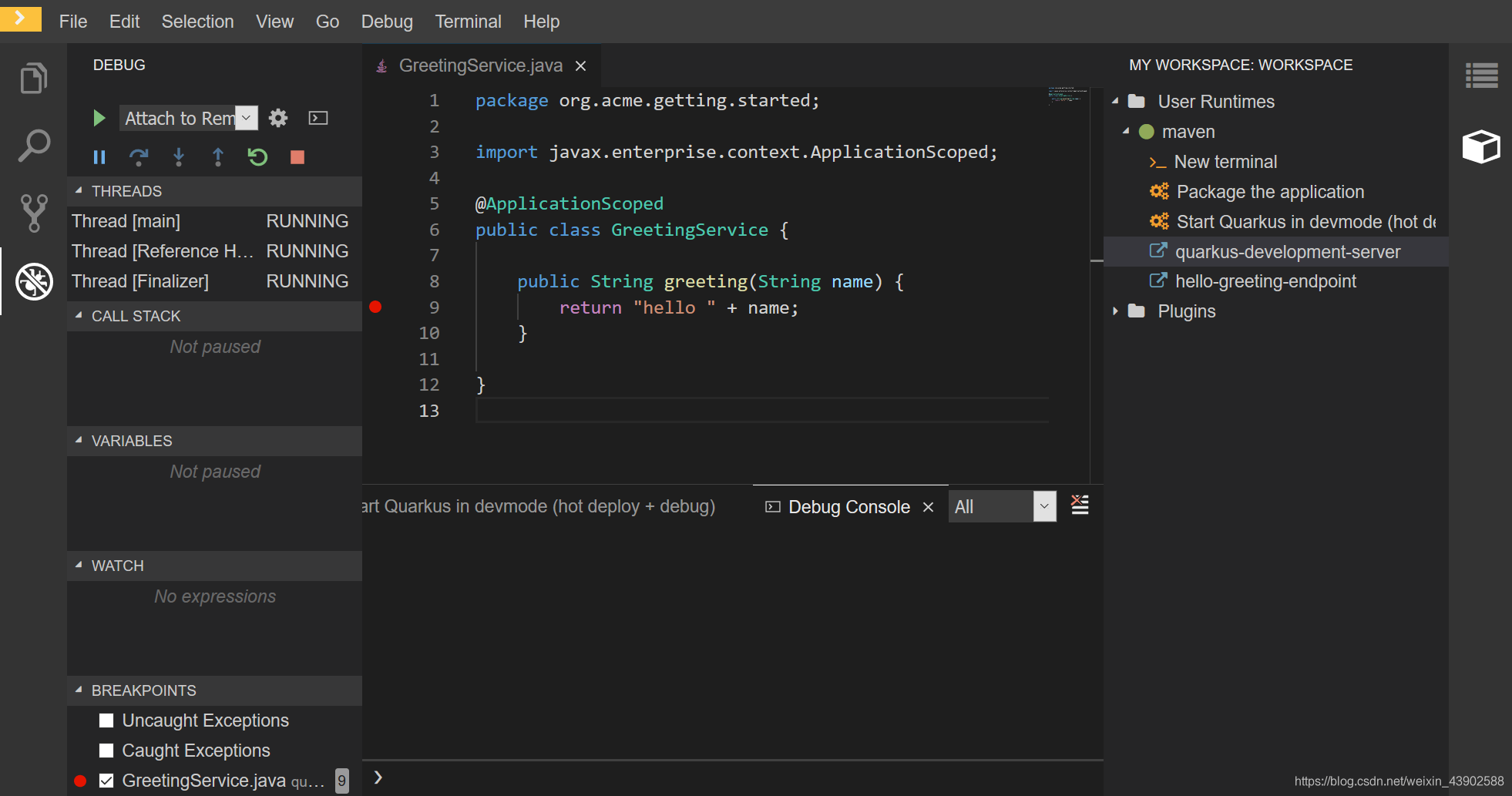Open debug console icon beside the gear
Screen dimensions: 1512x796
[x=318, y=118]
